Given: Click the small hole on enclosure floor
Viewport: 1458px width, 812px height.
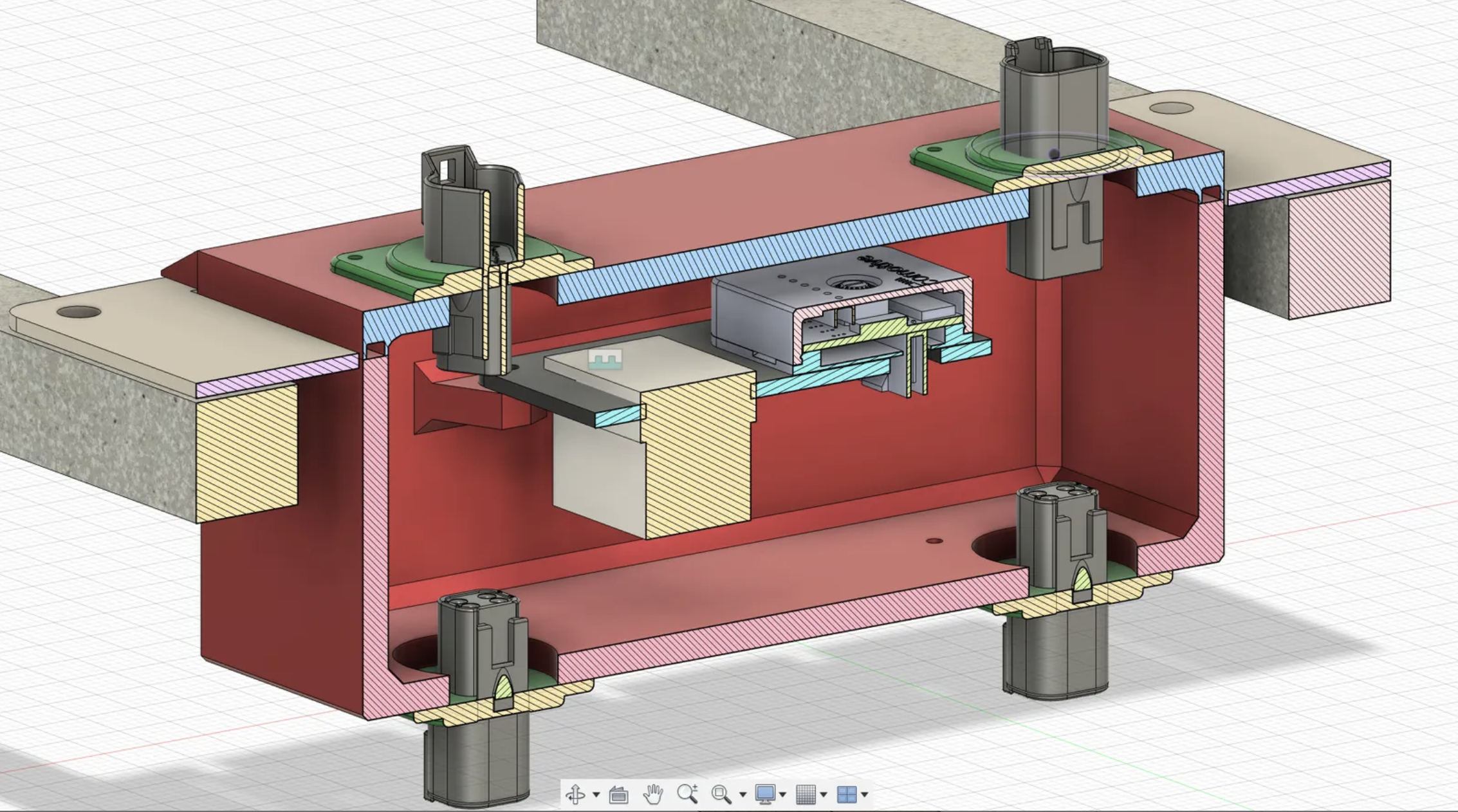Looking at the screenshot, I should click(x=935, y=540).
